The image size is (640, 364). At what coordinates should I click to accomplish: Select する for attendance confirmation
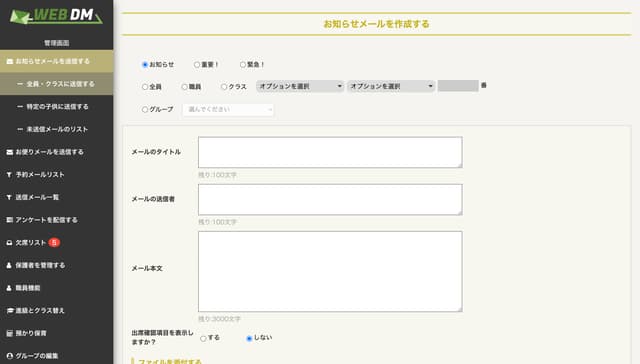pyautogui.click(x=203, y=338)
